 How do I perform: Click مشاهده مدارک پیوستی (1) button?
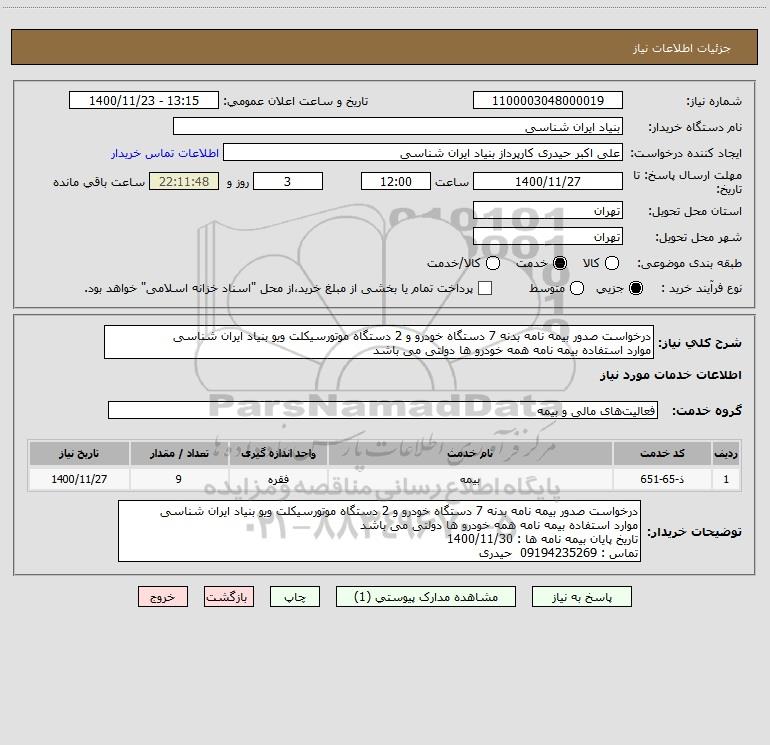pos(426,597)
